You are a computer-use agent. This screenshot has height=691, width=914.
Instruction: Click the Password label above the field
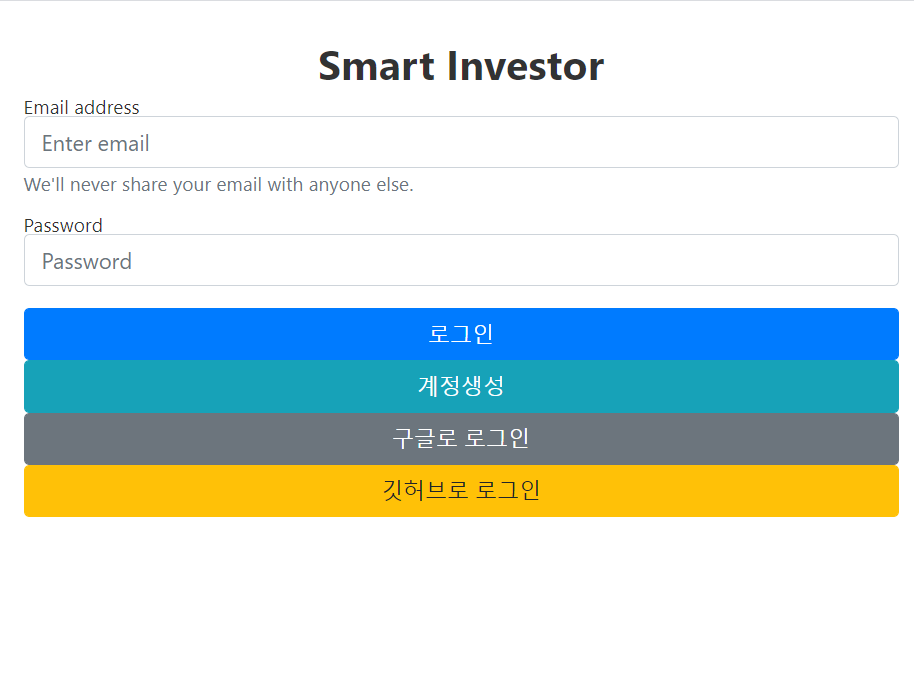pos(63,225)
